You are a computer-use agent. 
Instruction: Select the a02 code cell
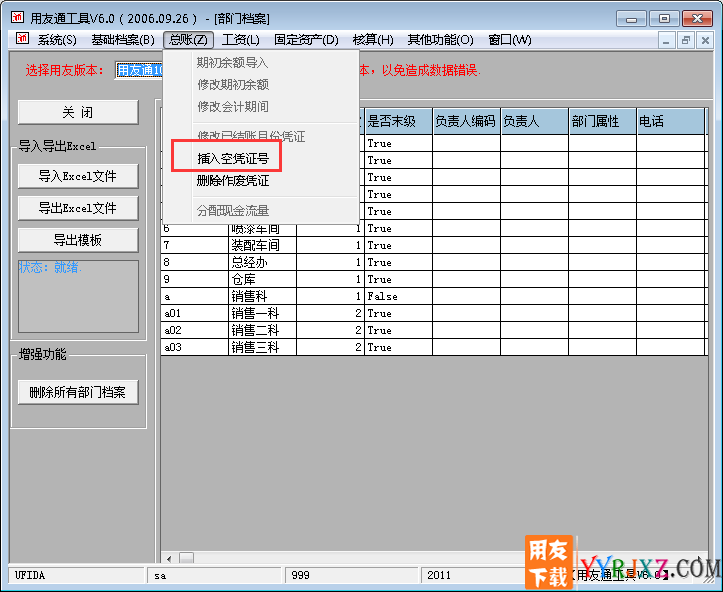(194, 331)
